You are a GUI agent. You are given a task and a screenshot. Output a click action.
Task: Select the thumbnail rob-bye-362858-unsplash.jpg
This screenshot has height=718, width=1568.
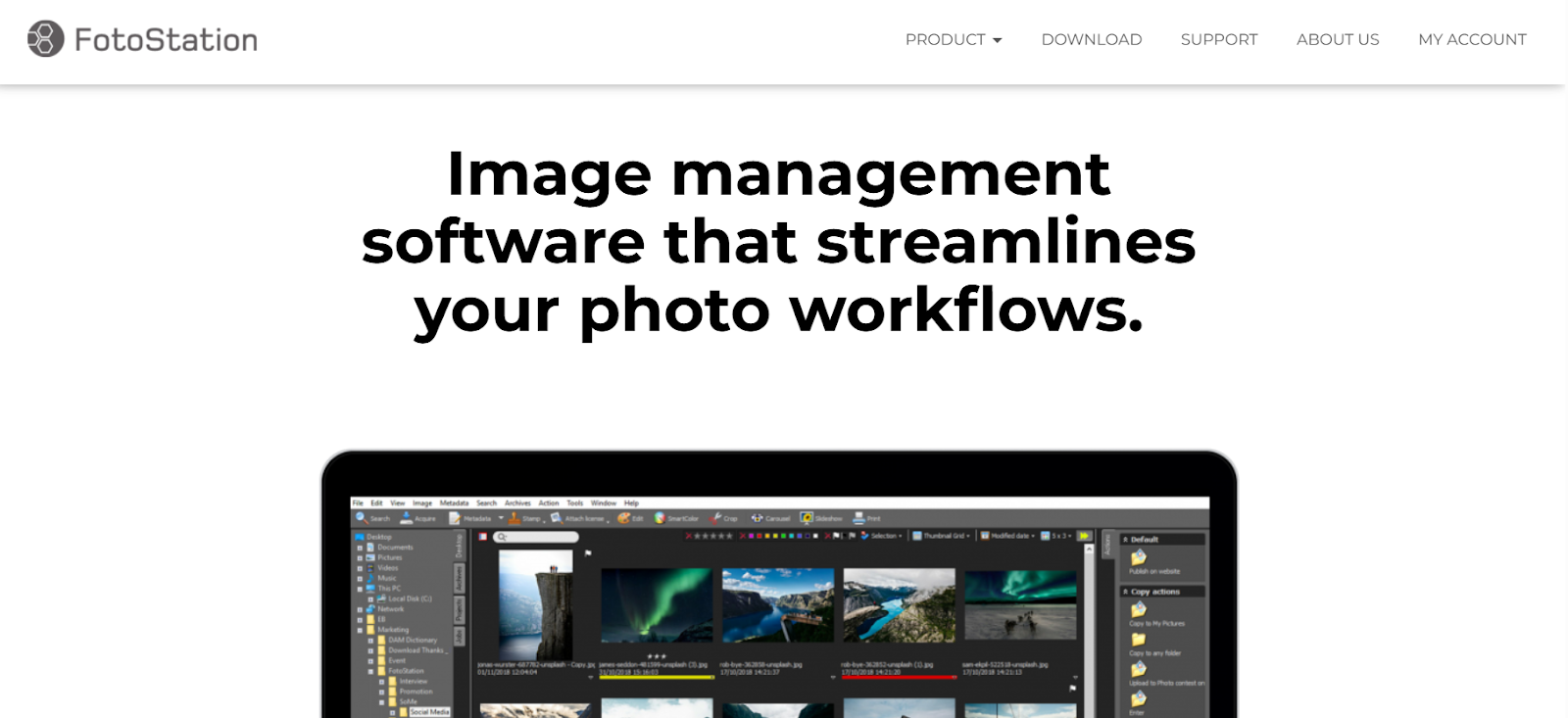[777, 605]
